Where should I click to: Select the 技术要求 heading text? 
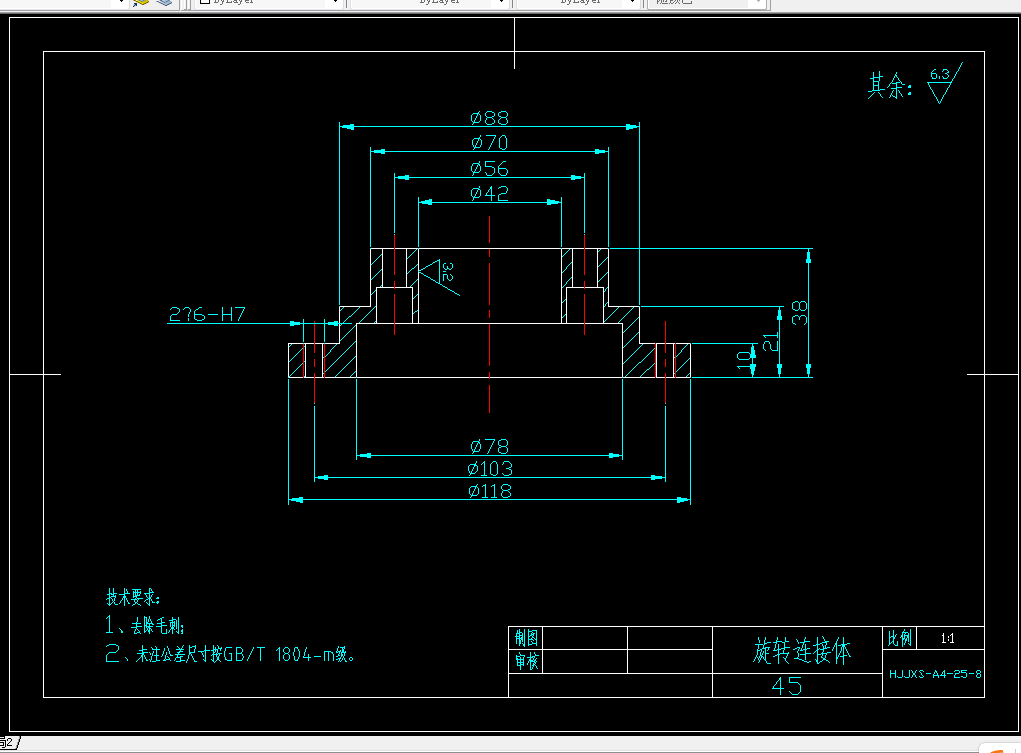point(133,597)
